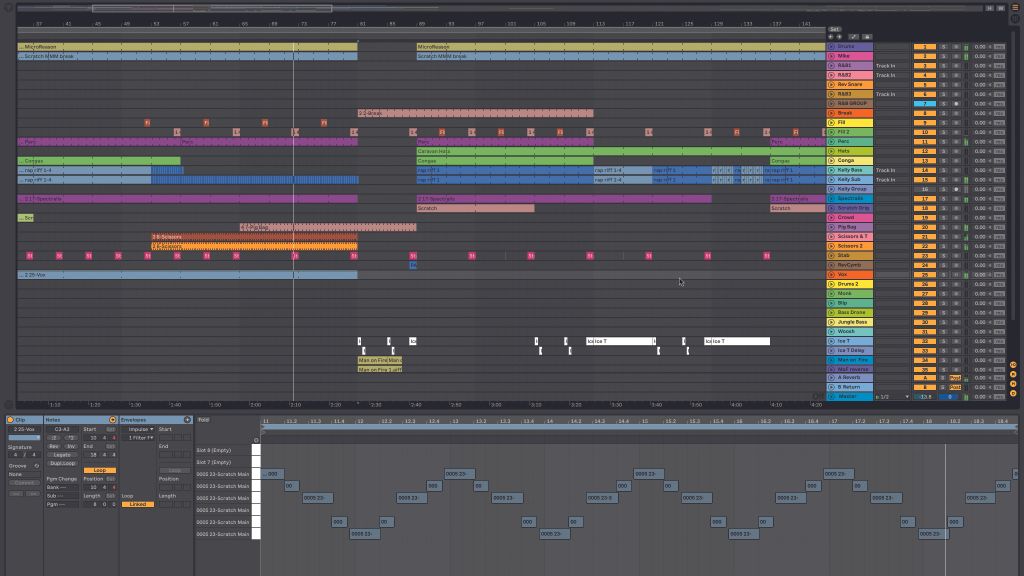1024x576 pixels.
Task: Click Master track volume value
Action: click(925, 396)
